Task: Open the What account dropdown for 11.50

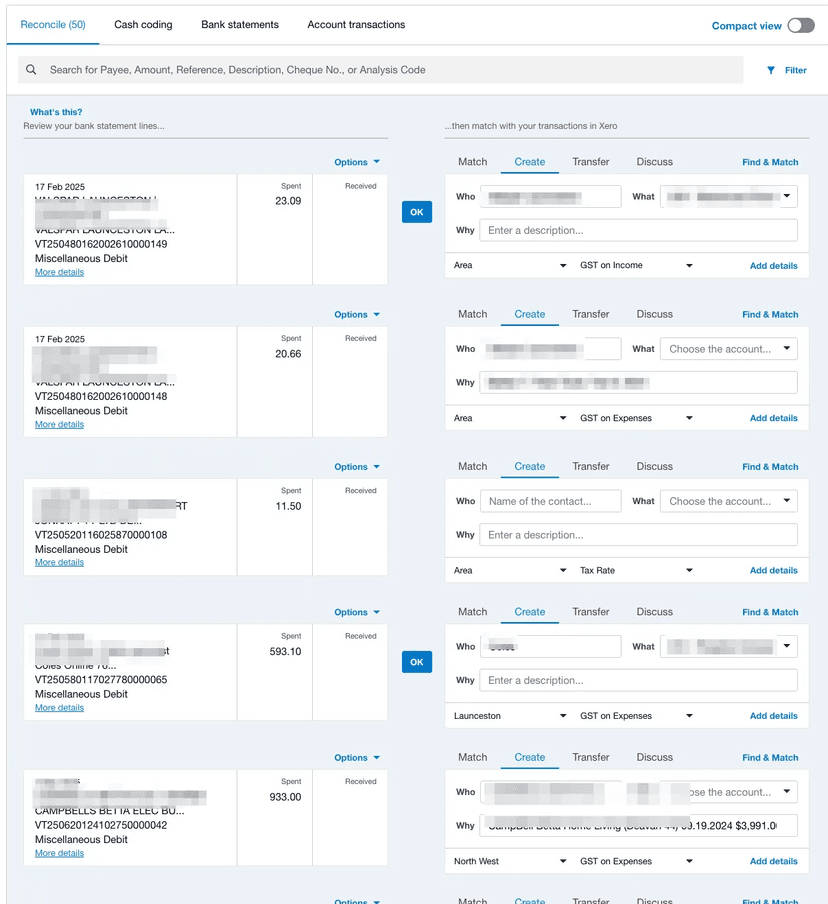Action: click(x=728, y=501)
